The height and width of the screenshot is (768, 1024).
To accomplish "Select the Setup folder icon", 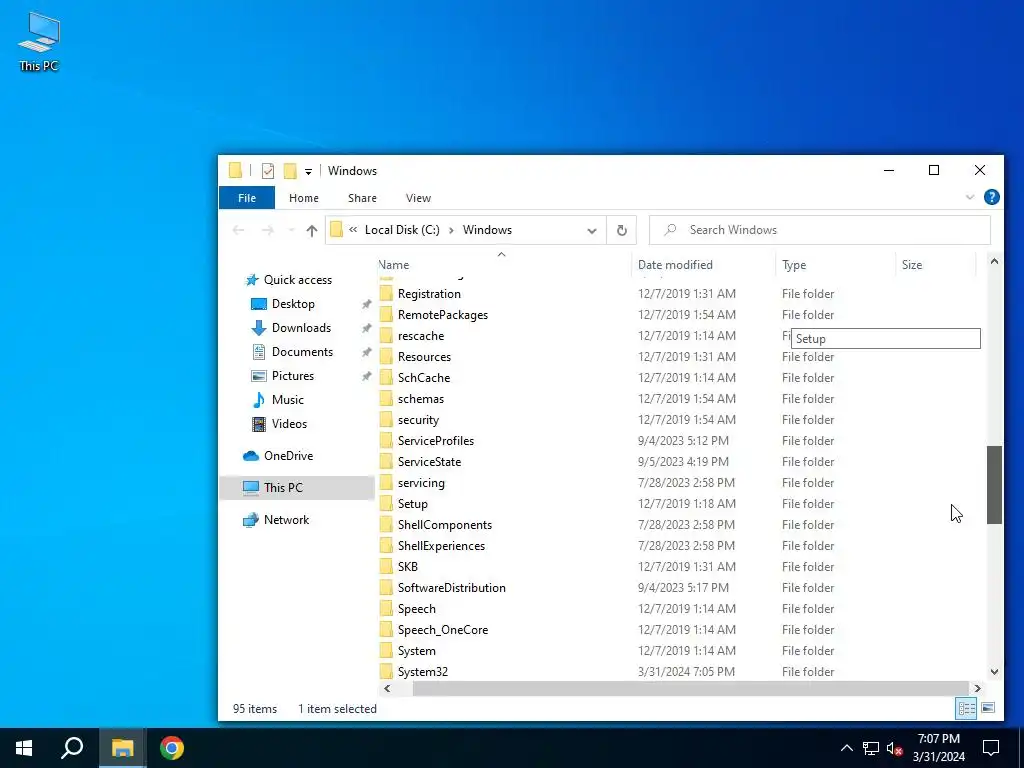I will point(387,504).
